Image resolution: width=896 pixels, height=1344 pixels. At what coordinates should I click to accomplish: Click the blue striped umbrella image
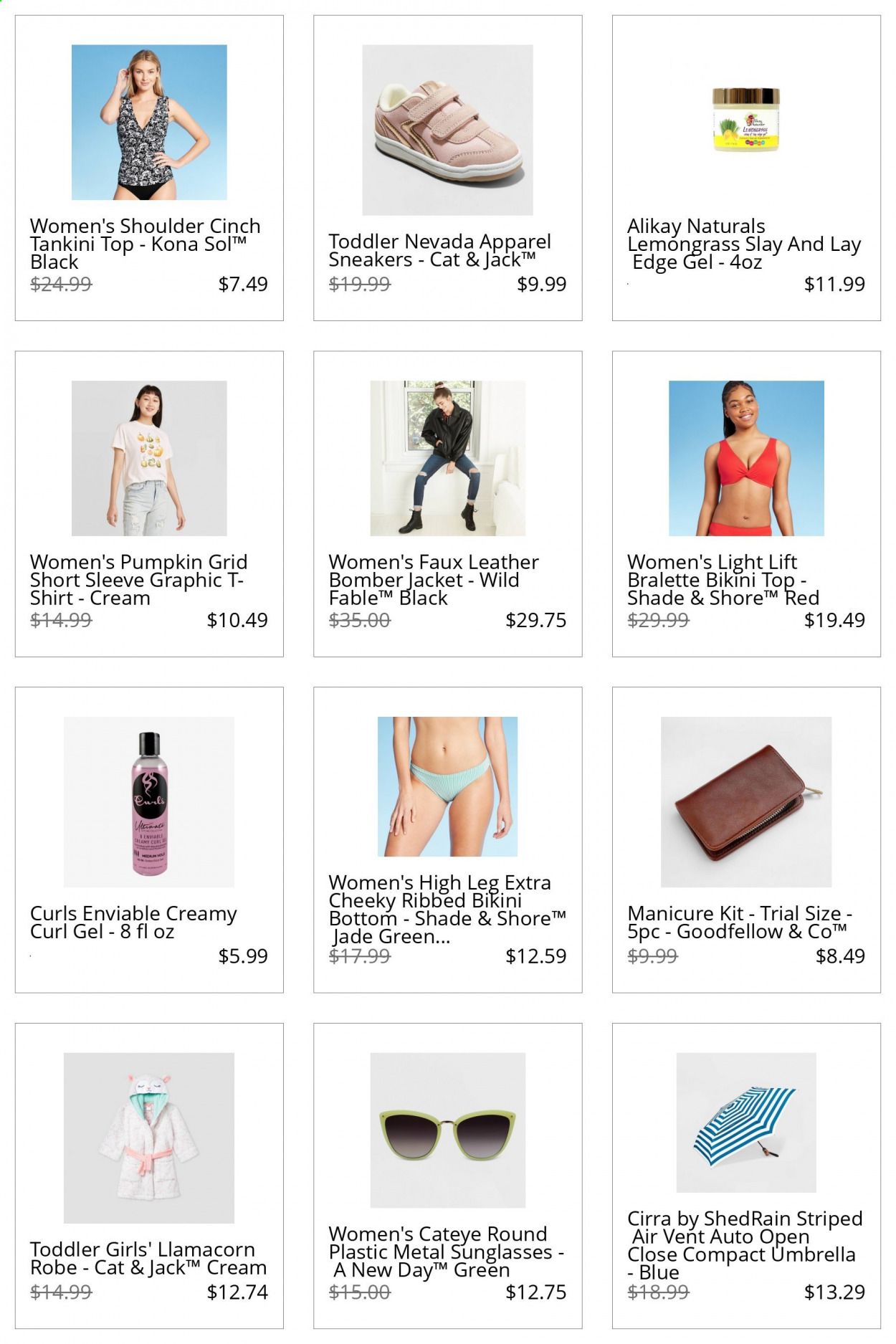[746, 1123]
